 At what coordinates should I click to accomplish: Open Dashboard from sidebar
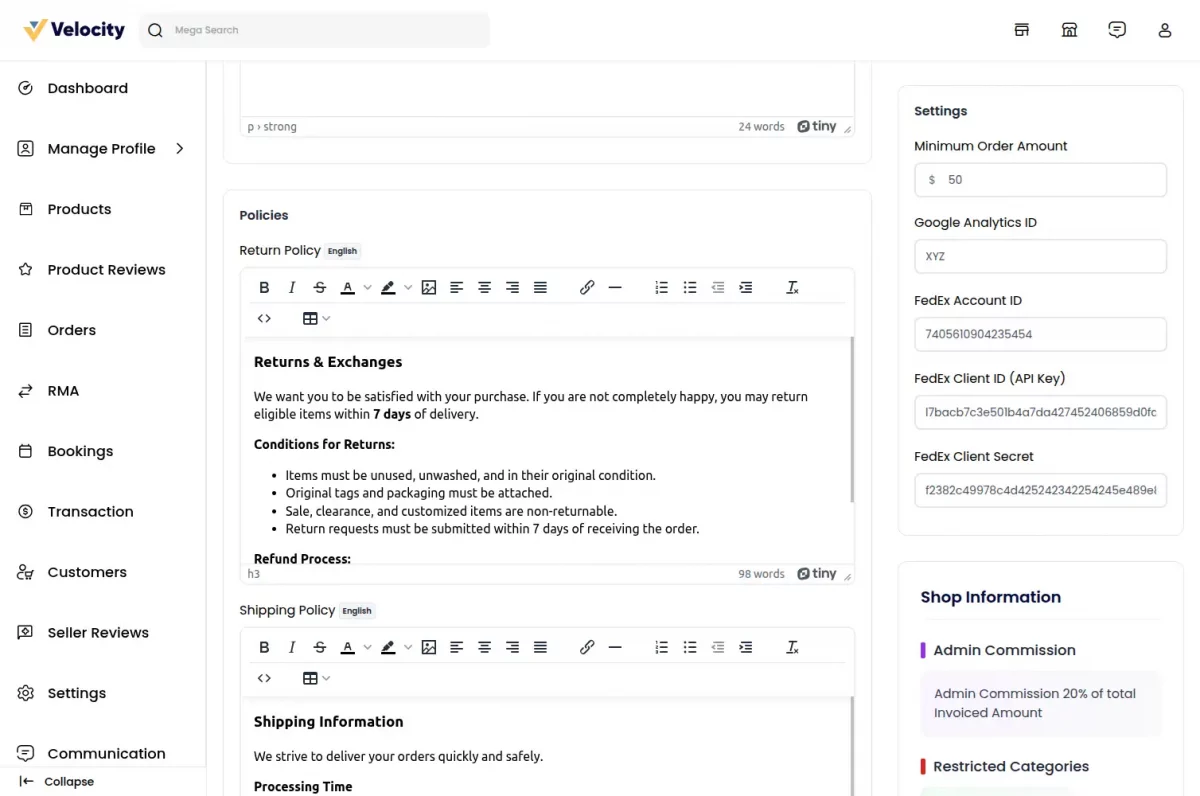(87, 88)
